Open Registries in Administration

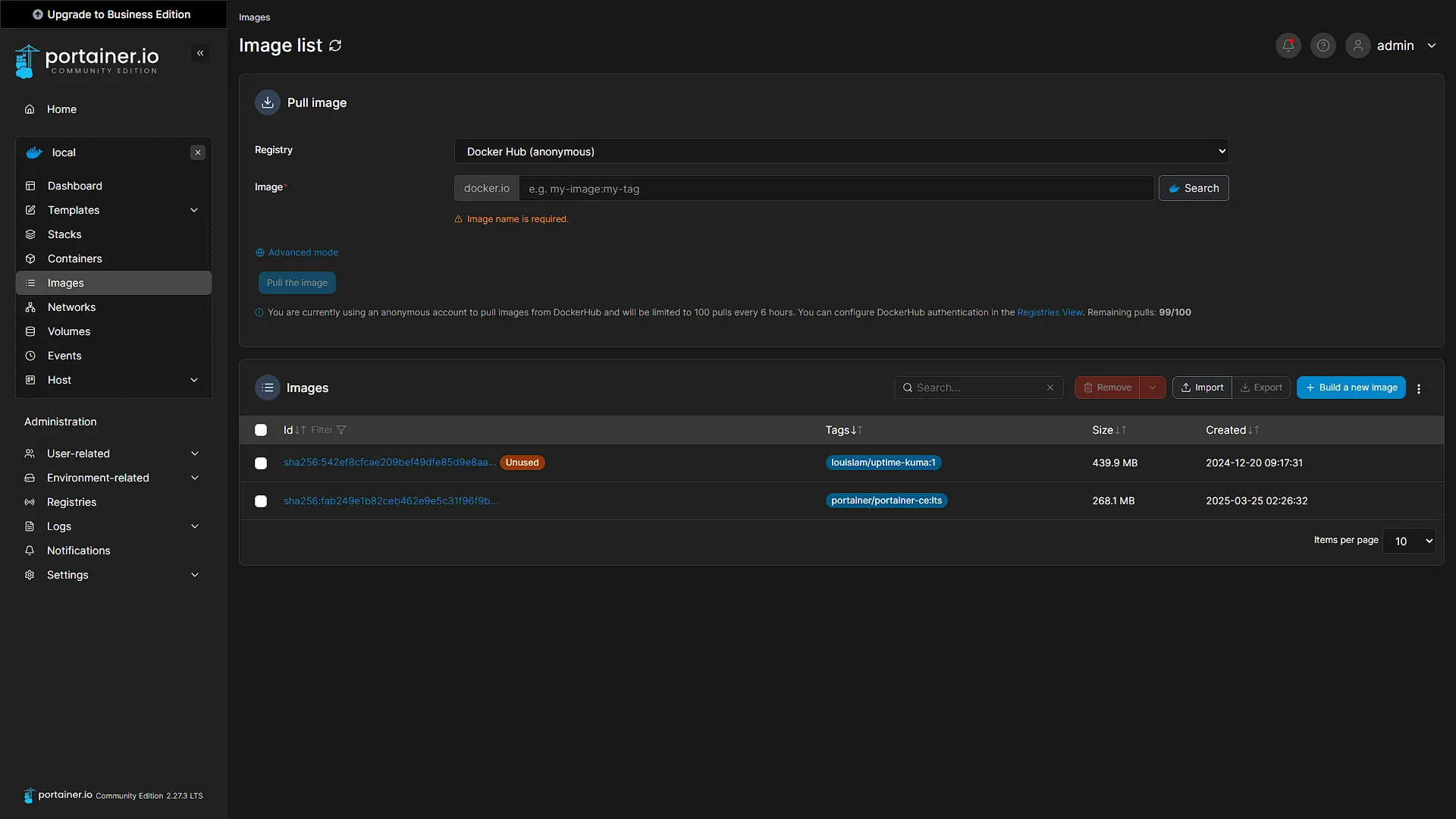(114, 502)
